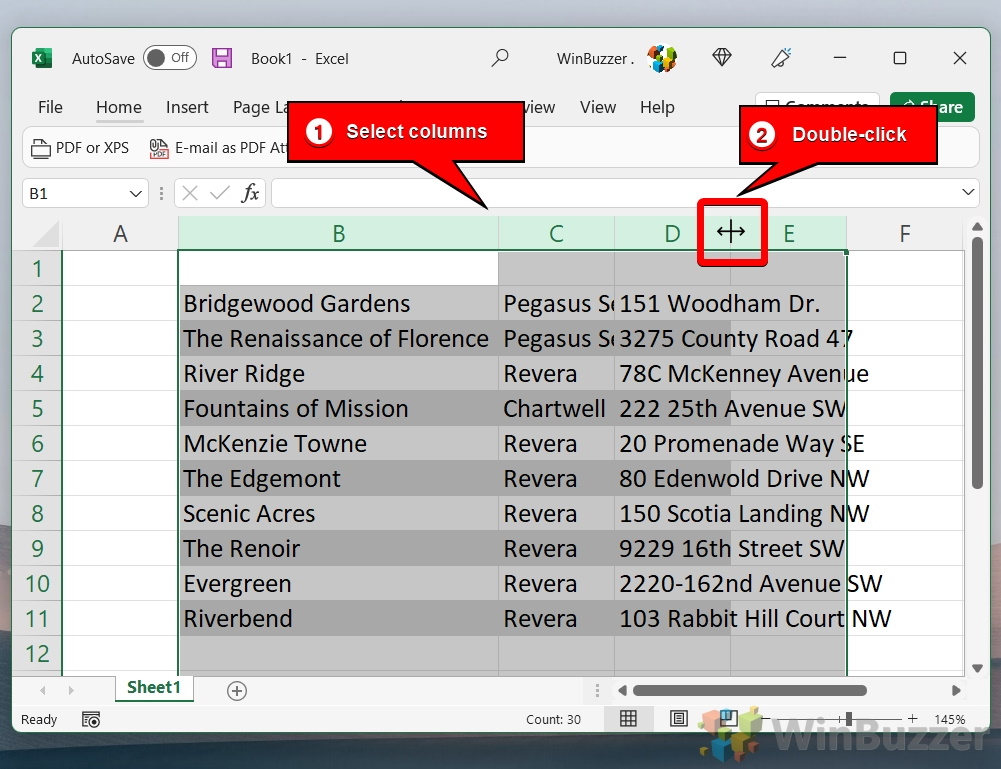The height and width of the screenshot is (769, 1001).
Task: Click the Name Box showing B1
Action: 75,193
